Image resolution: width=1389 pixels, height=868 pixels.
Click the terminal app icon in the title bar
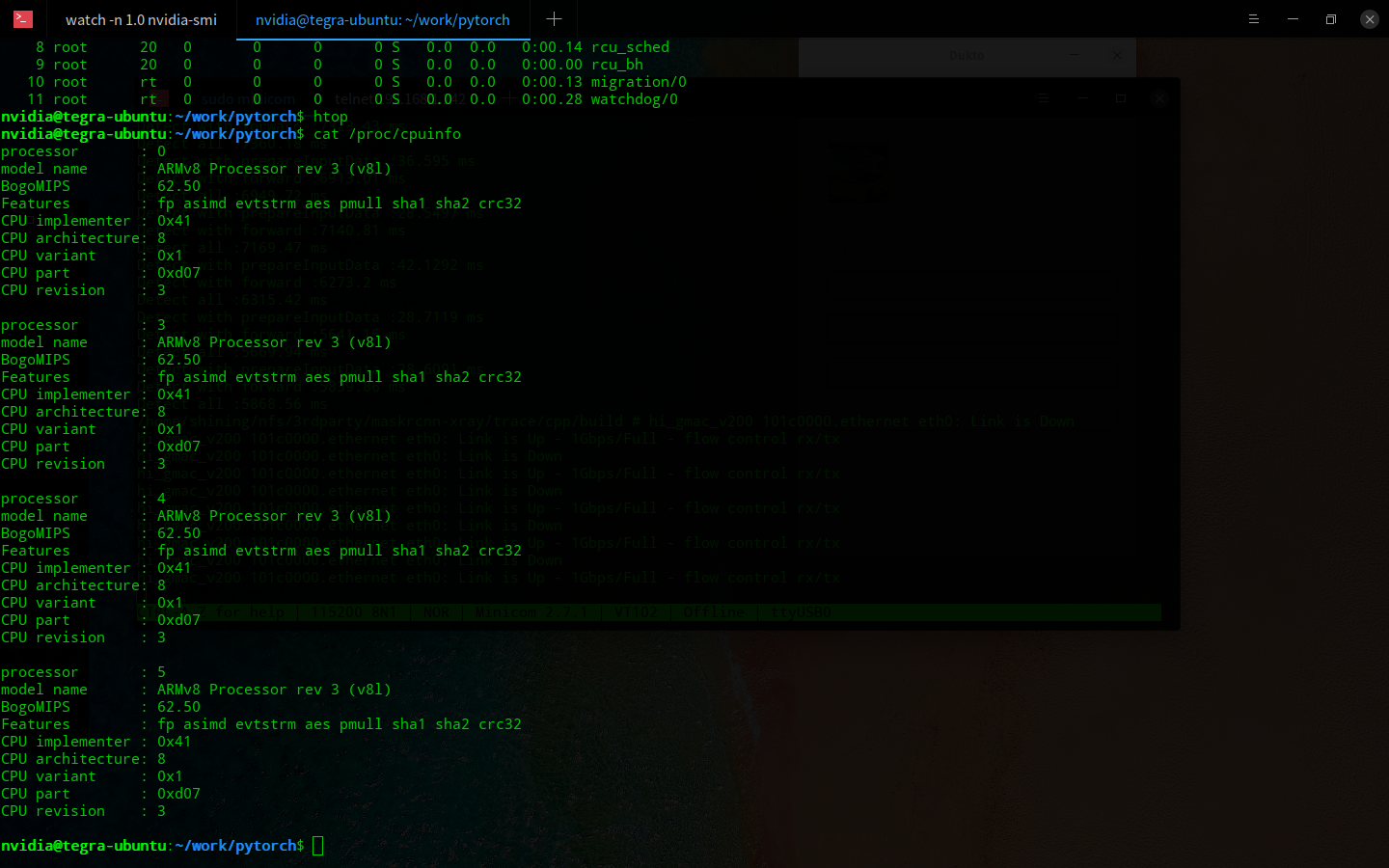[23, 18]
